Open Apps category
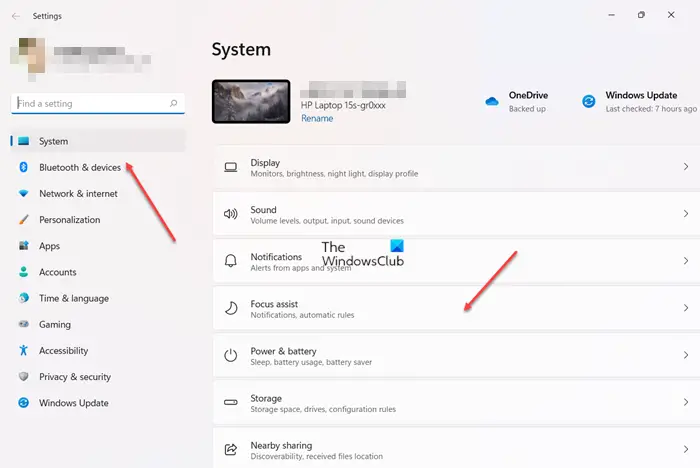 [98, 246]
